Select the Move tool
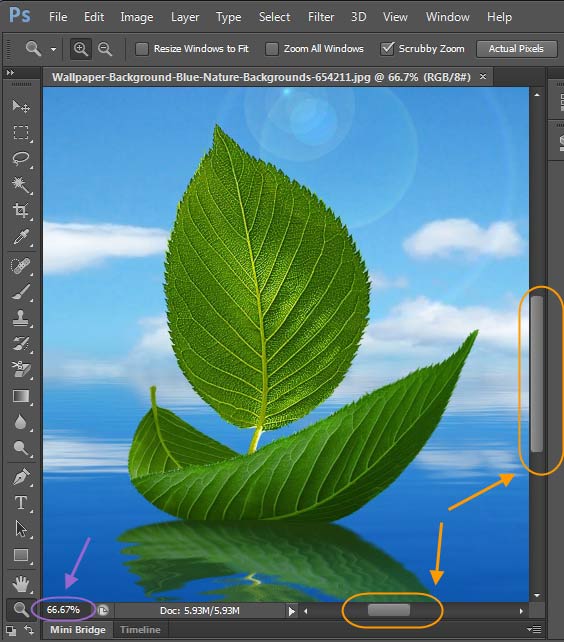Screen dimensions: 564x642 tap(20, 106)
